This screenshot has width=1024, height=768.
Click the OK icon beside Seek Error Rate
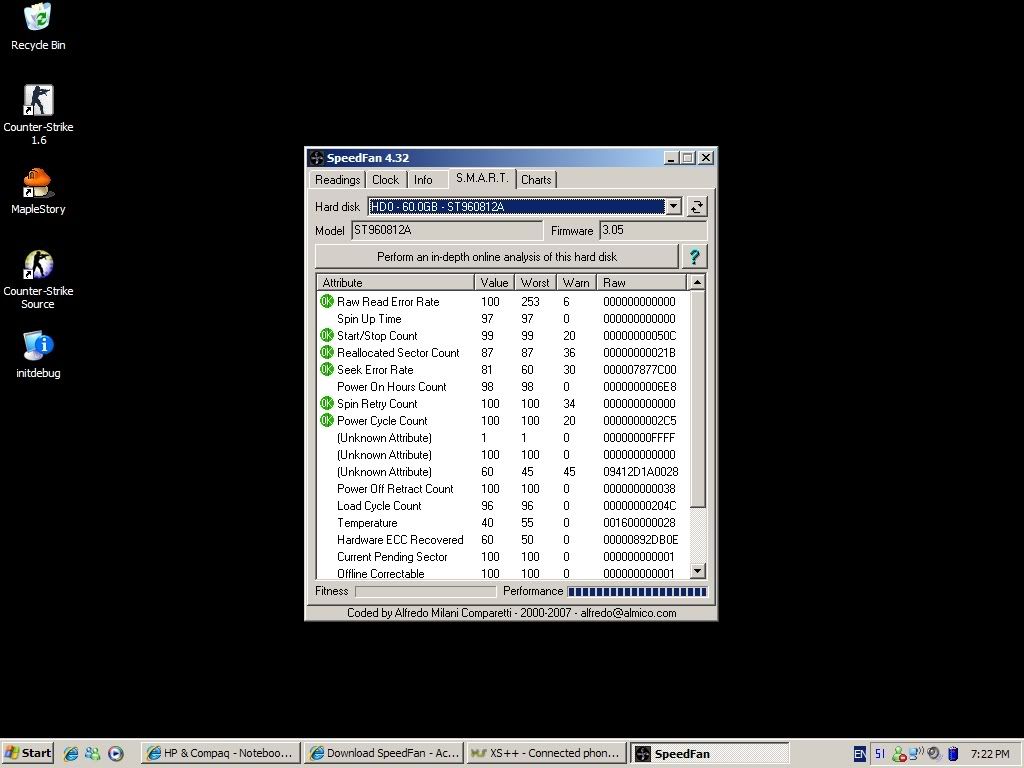[327, 369]
